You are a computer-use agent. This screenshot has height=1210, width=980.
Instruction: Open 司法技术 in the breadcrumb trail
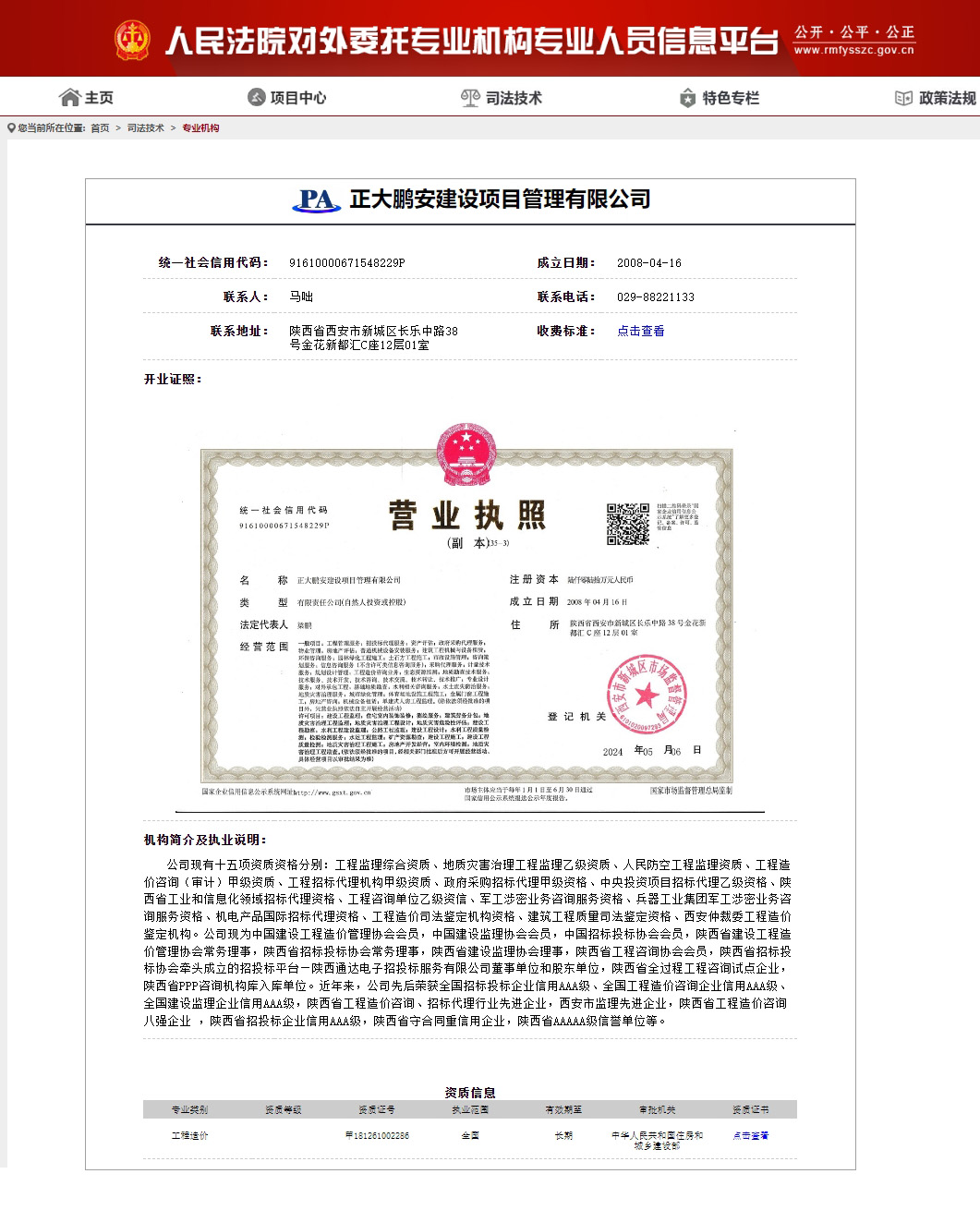click(x=145, y=128)
